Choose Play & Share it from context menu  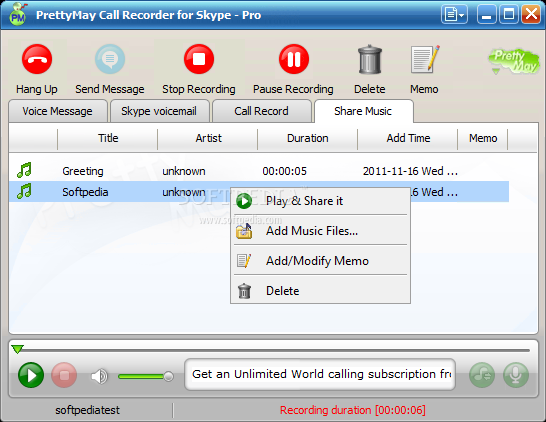pos(320,201)
